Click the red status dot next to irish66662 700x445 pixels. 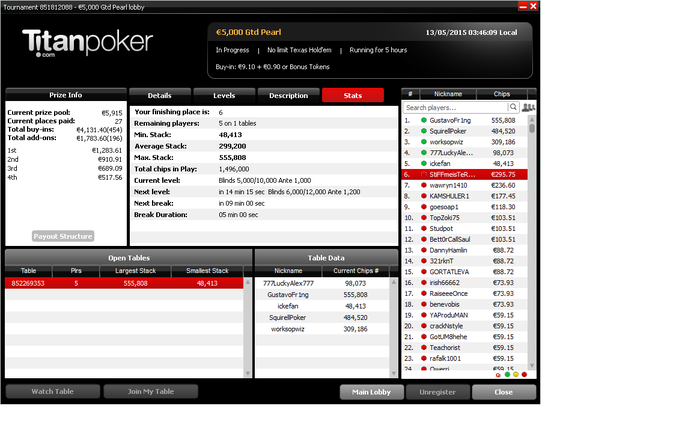[x=424, y=283]
